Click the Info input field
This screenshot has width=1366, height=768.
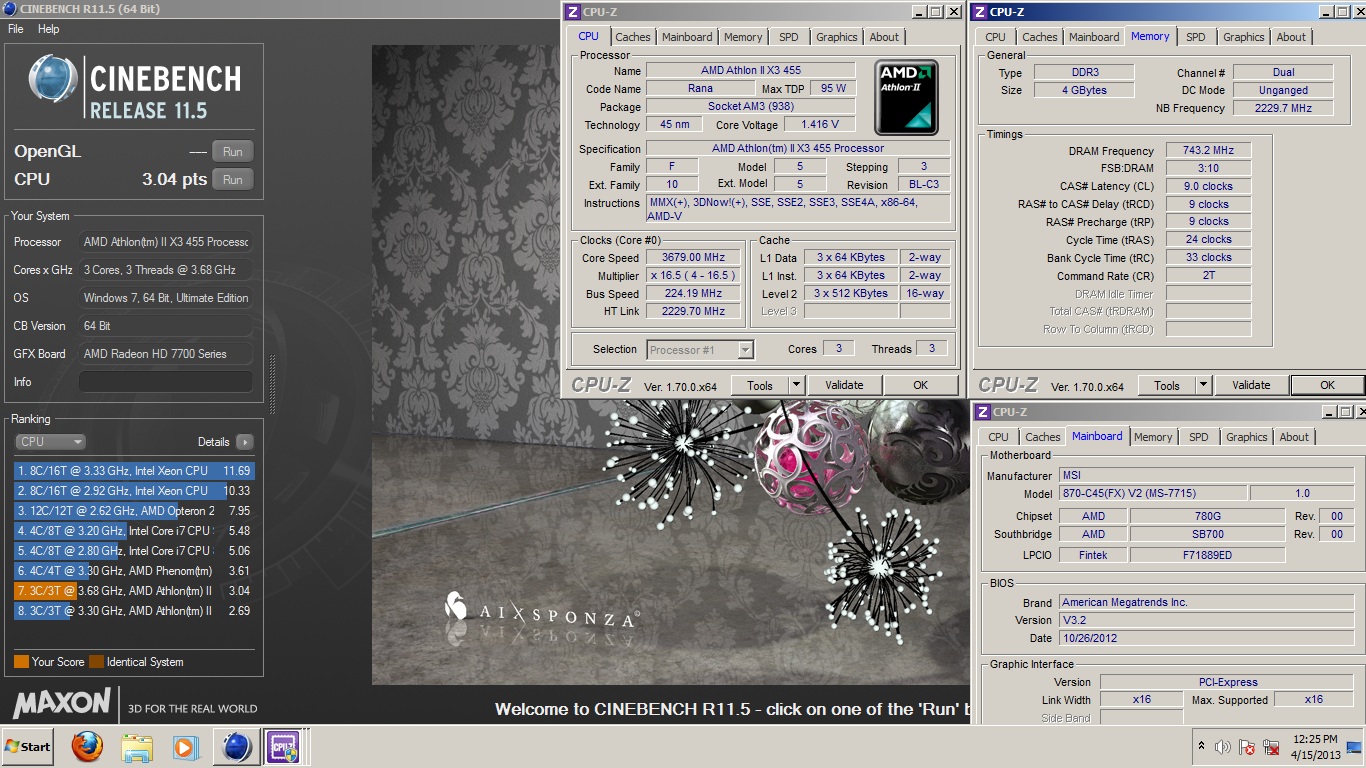click(165, 382)
